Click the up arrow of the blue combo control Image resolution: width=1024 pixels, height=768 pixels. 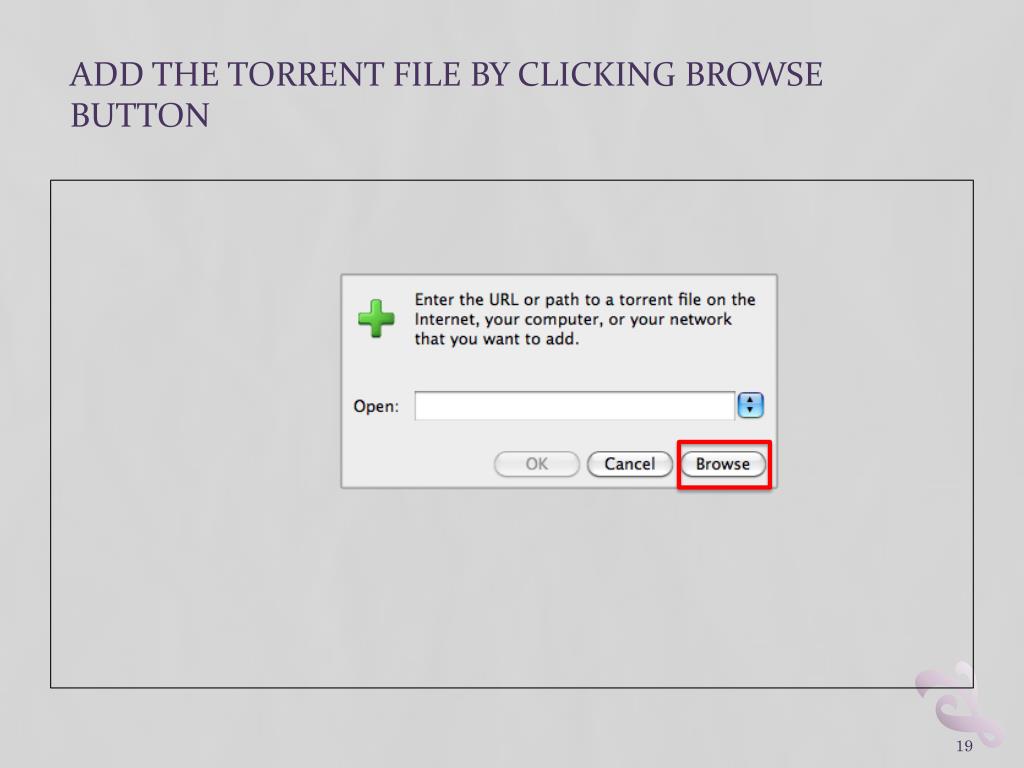point(750,400)
